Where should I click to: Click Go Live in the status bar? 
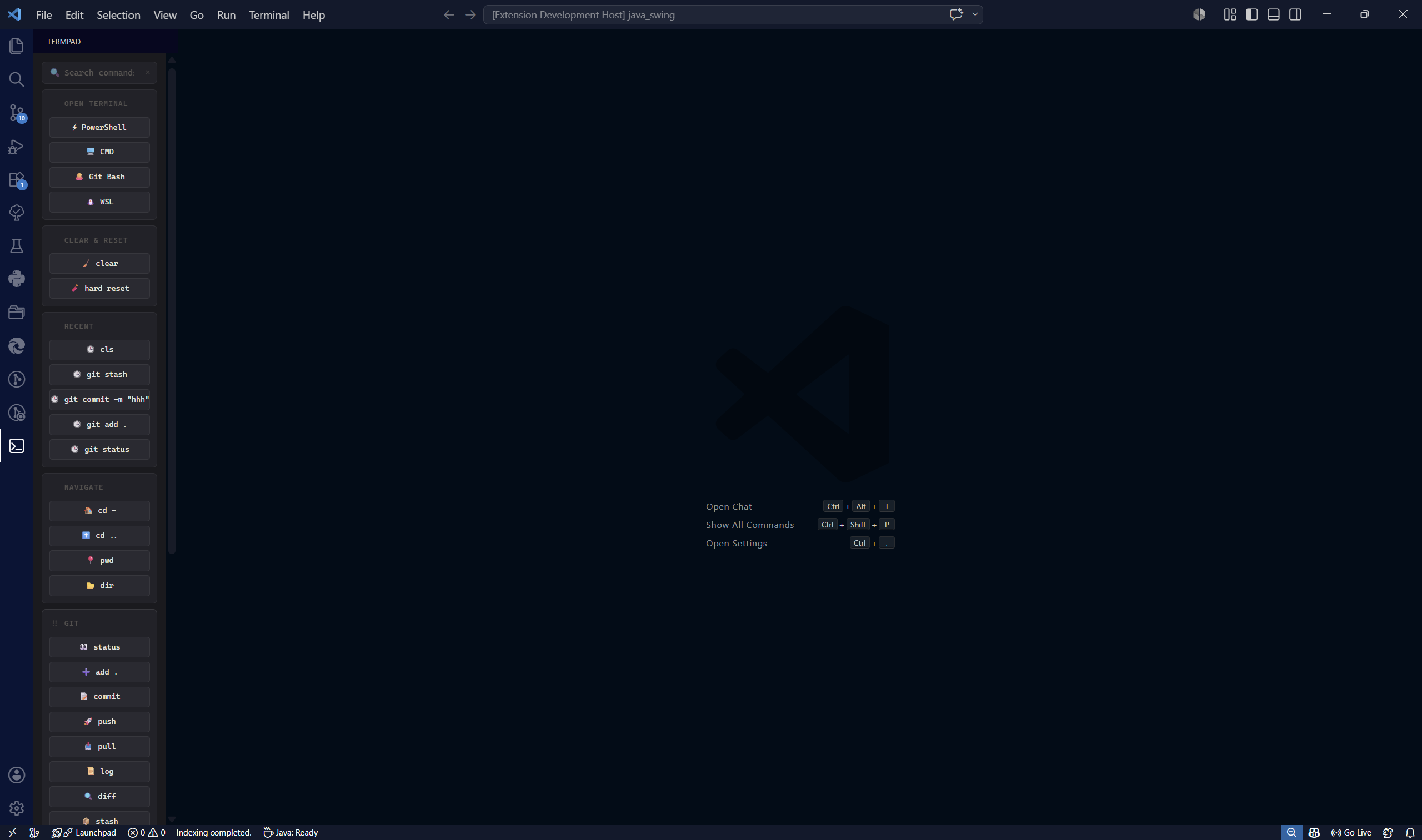click(x=1351, y=832)
